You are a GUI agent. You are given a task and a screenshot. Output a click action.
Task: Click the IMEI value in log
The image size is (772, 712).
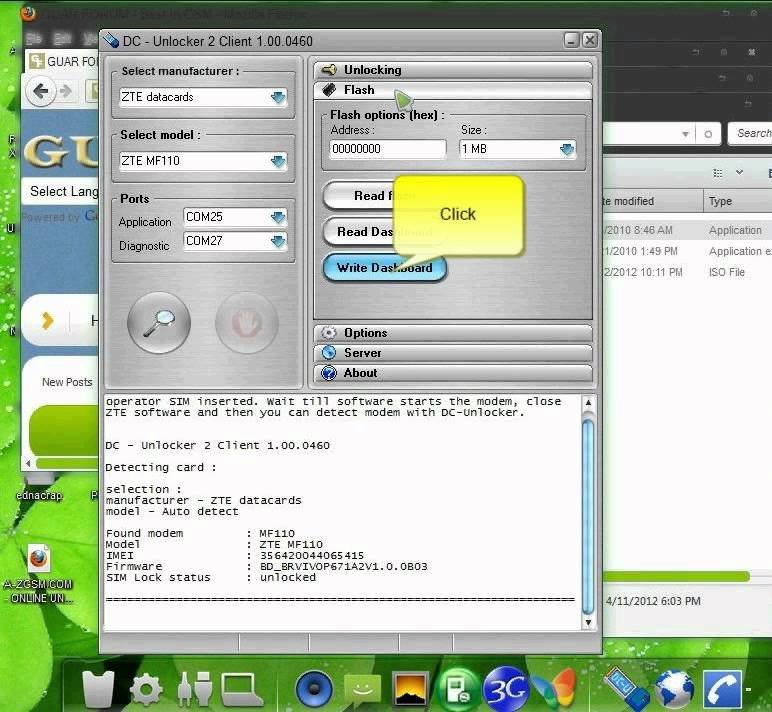[312, 555]
